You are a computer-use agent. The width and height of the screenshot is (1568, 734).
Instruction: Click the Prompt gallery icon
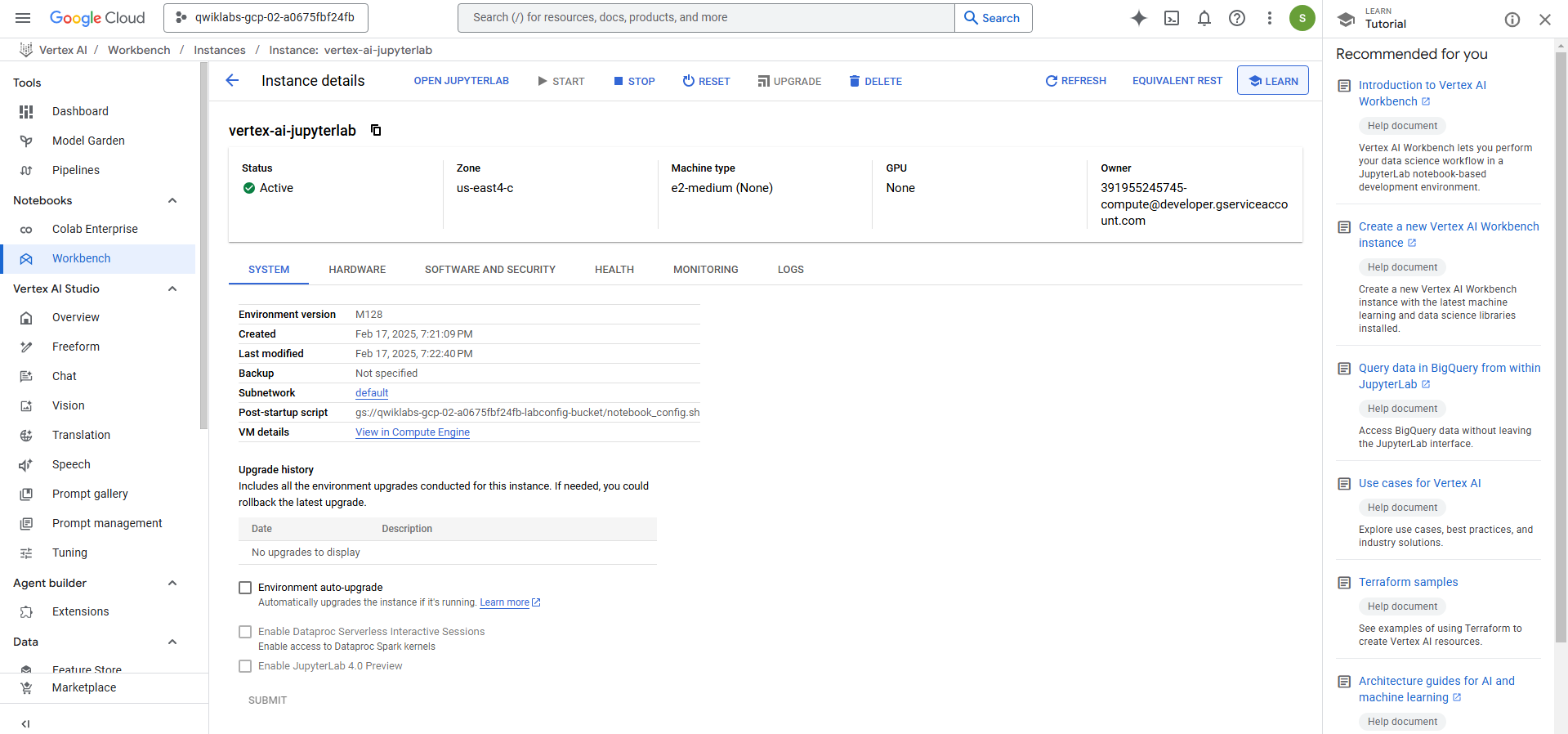tap(26, 494)
